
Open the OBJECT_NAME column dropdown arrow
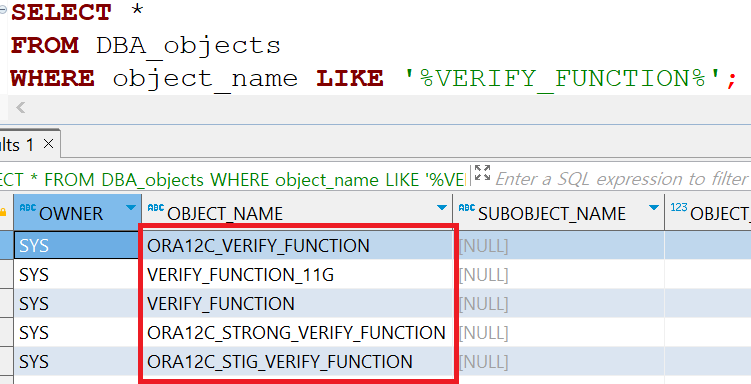(442, 208)
